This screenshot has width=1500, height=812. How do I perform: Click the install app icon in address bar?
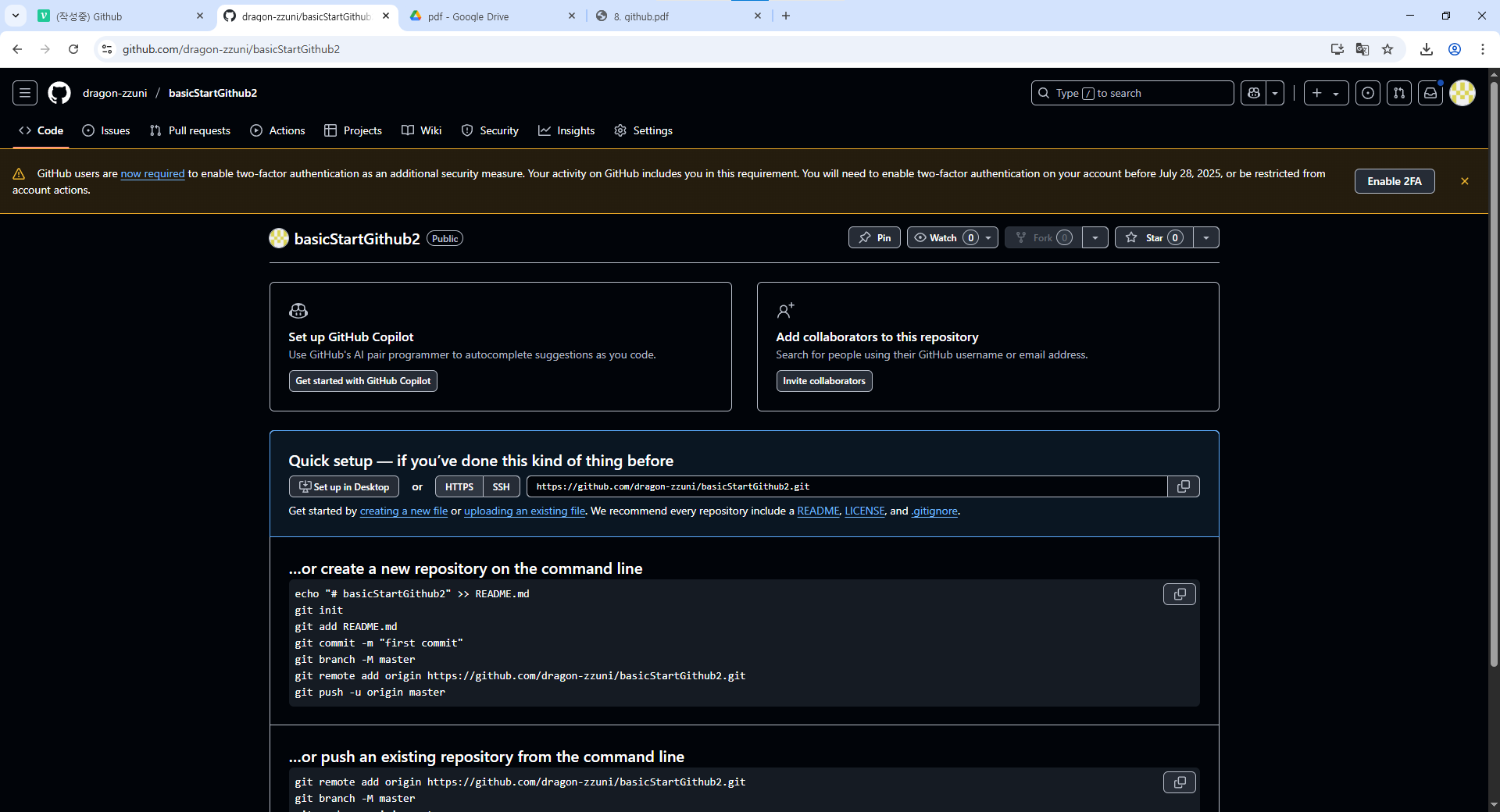pos(1337,49)
